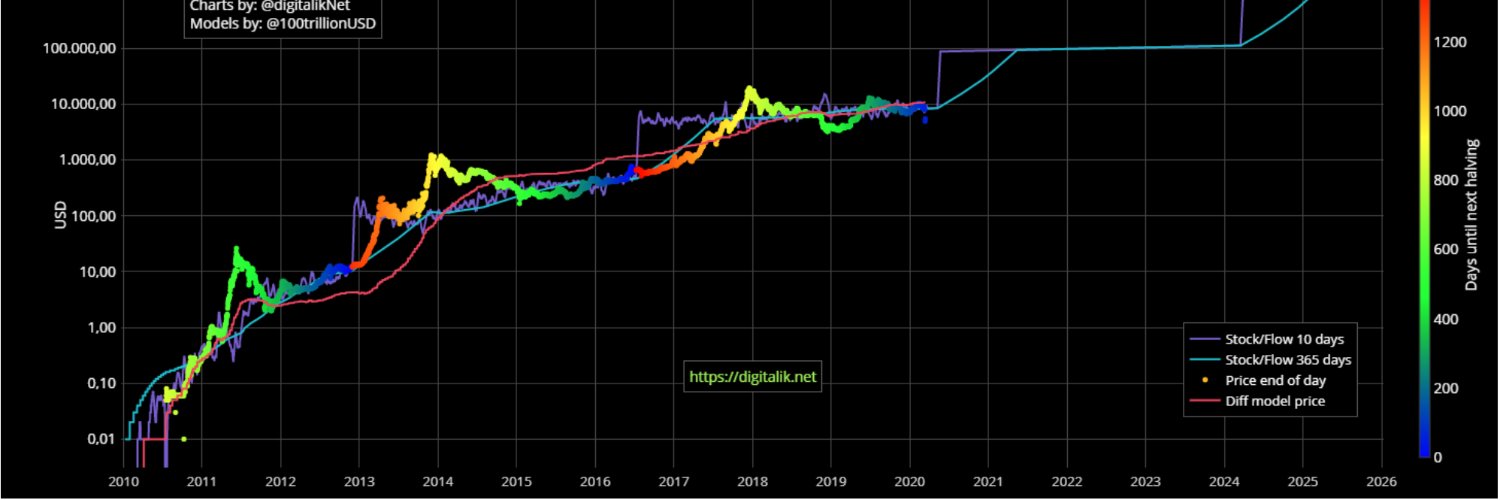The height and width of the screenshot is (500, 1500).
Task: Click the 2024 x-axis label
Action: click(1224, 483)
